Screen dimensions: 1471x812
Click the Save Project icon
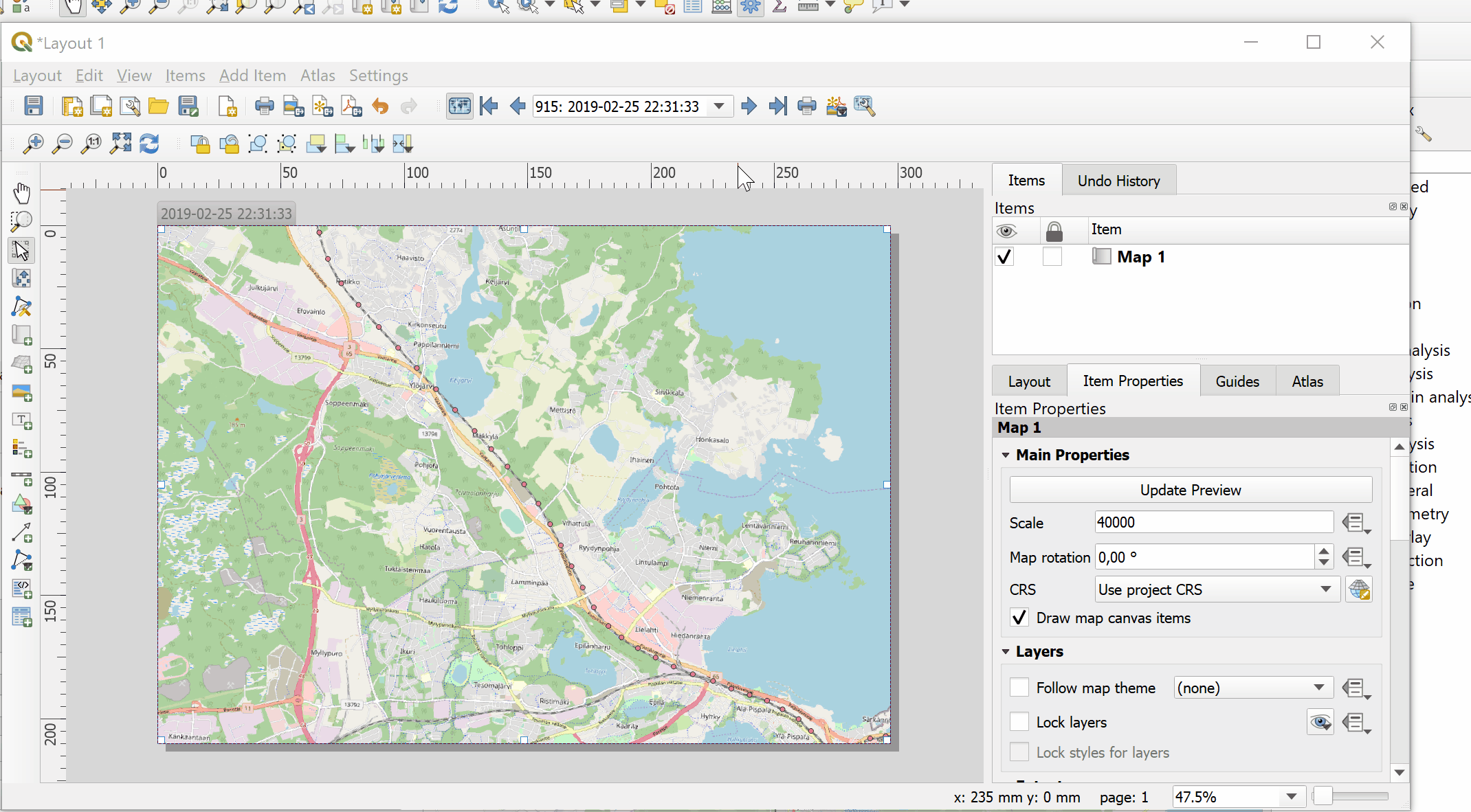(33, 106)
